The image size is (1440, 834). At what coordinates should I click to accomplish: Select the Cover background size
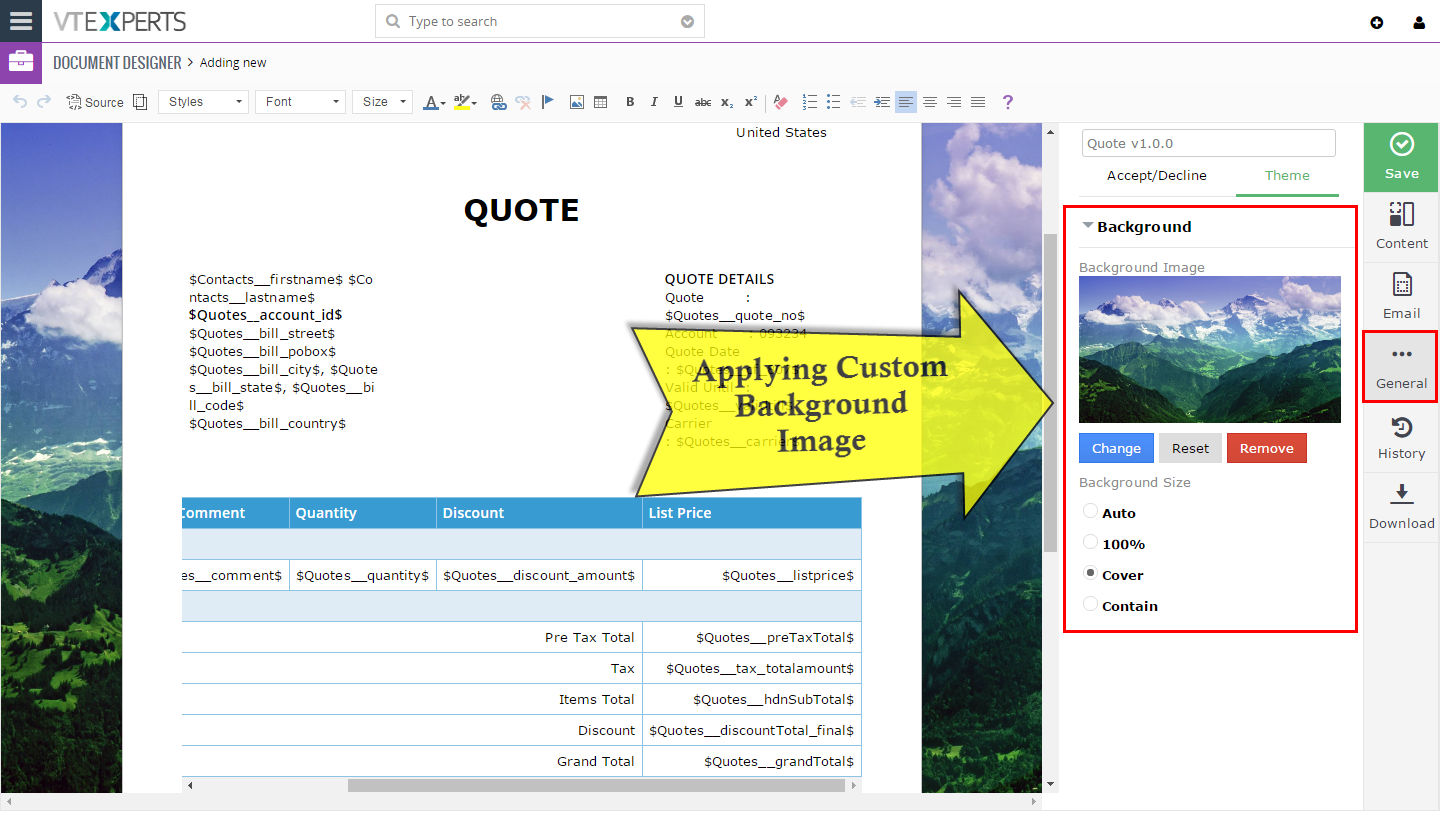tap(1090, 573)
